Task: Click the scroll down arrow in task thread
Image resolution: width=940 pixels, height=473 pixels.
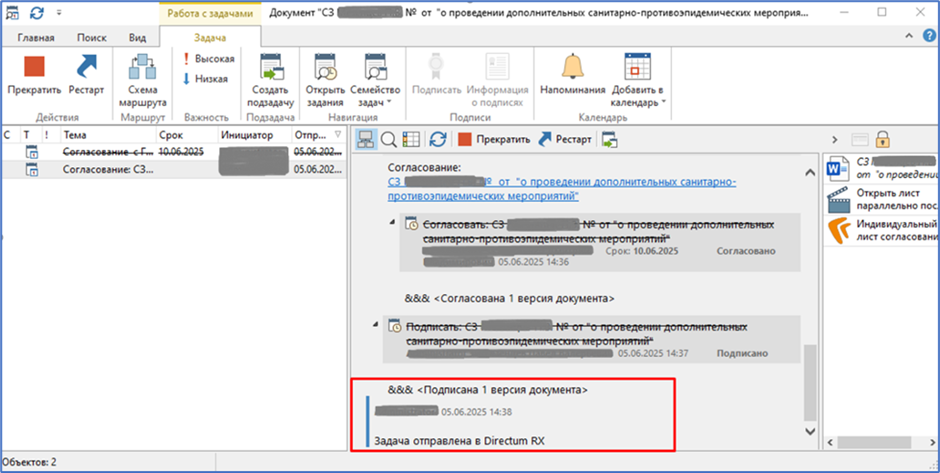Action: (x=811, y=430)
